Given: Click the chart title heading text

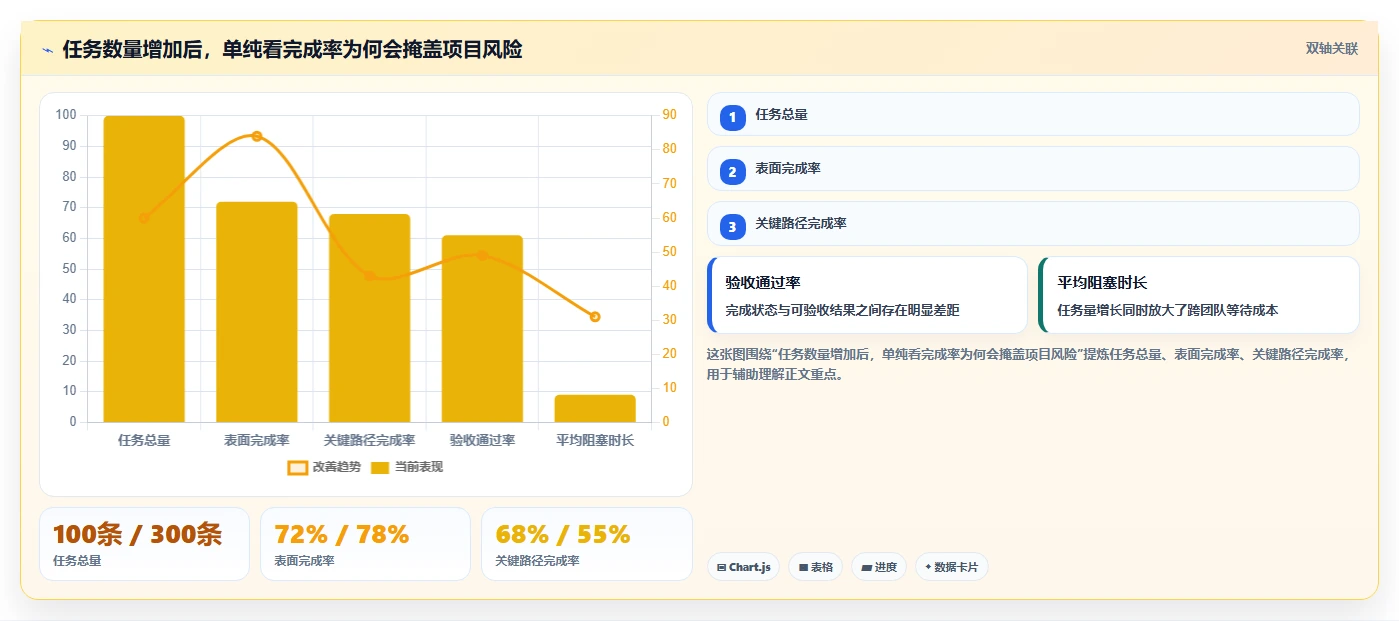Looking at the screenshot, I should 292,50.
